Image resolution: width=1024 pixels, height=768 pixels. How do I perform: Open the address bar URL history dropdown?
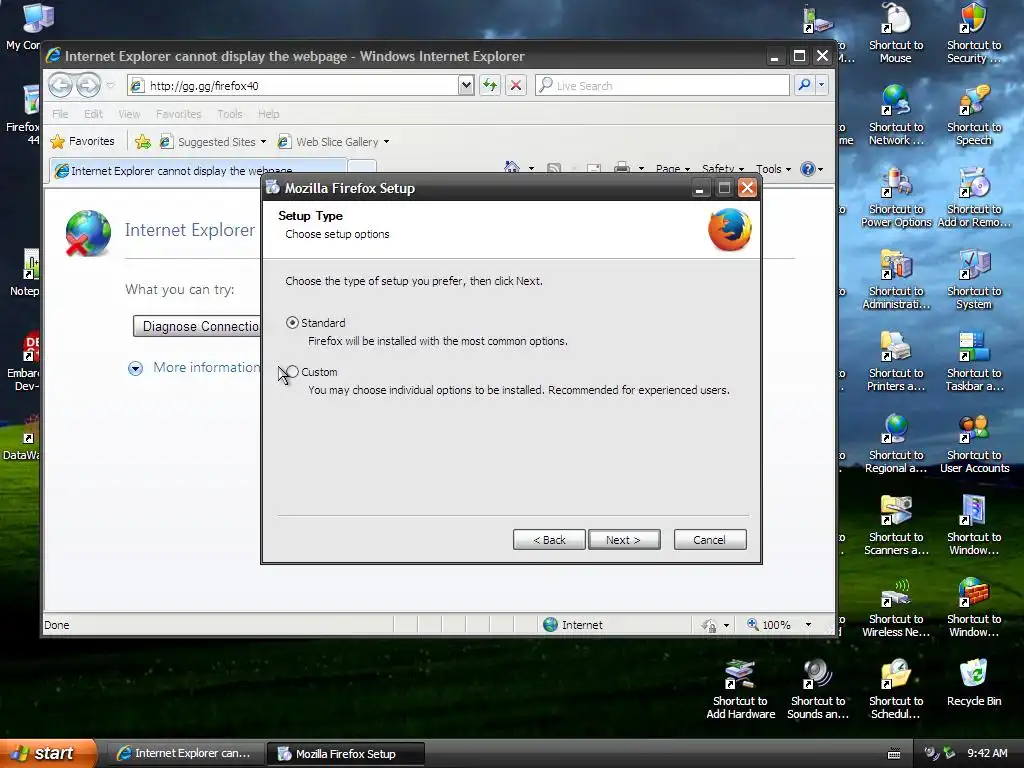[466, 86]
